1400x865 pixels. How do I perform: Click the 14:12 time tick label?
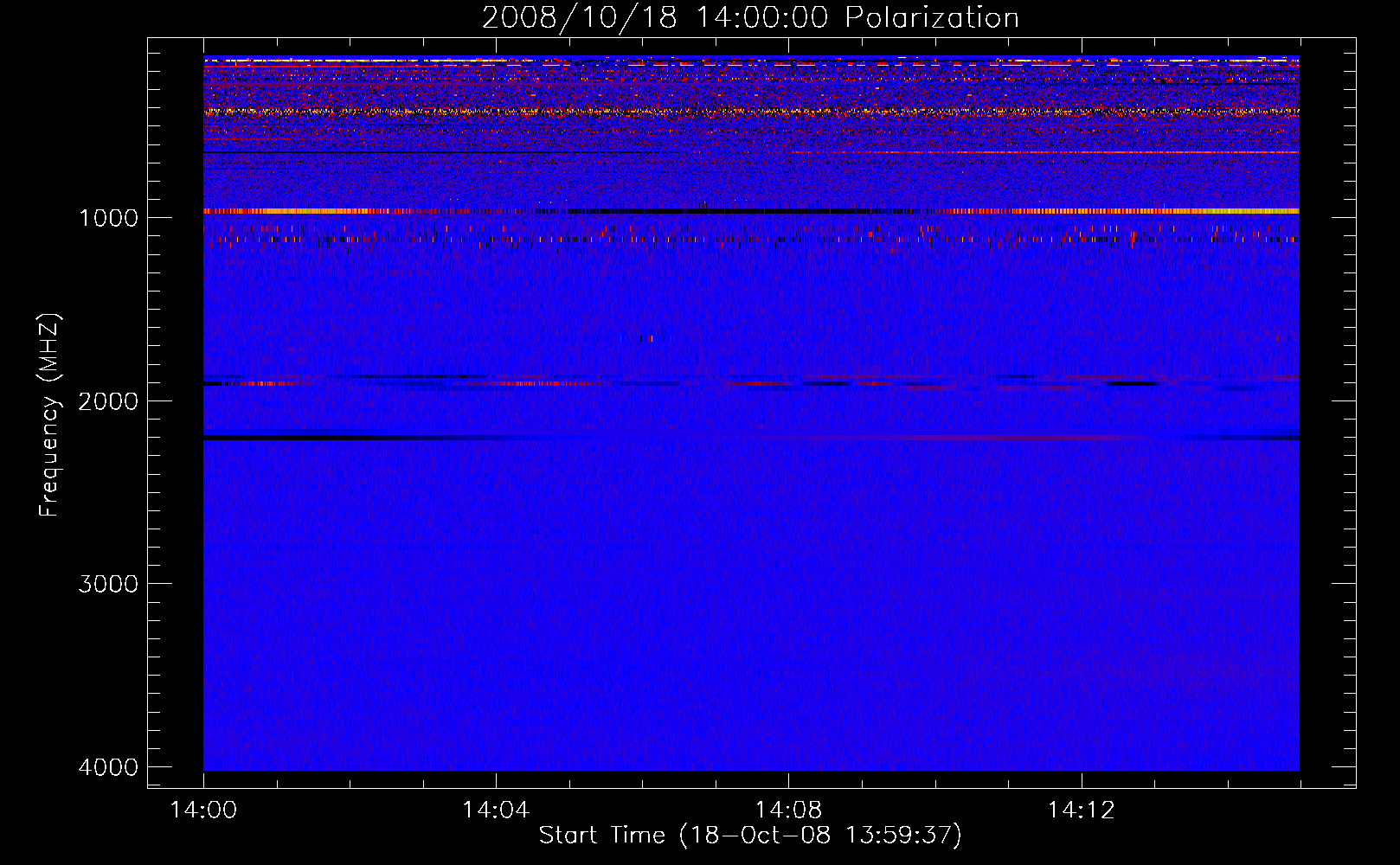(1081, 811)
